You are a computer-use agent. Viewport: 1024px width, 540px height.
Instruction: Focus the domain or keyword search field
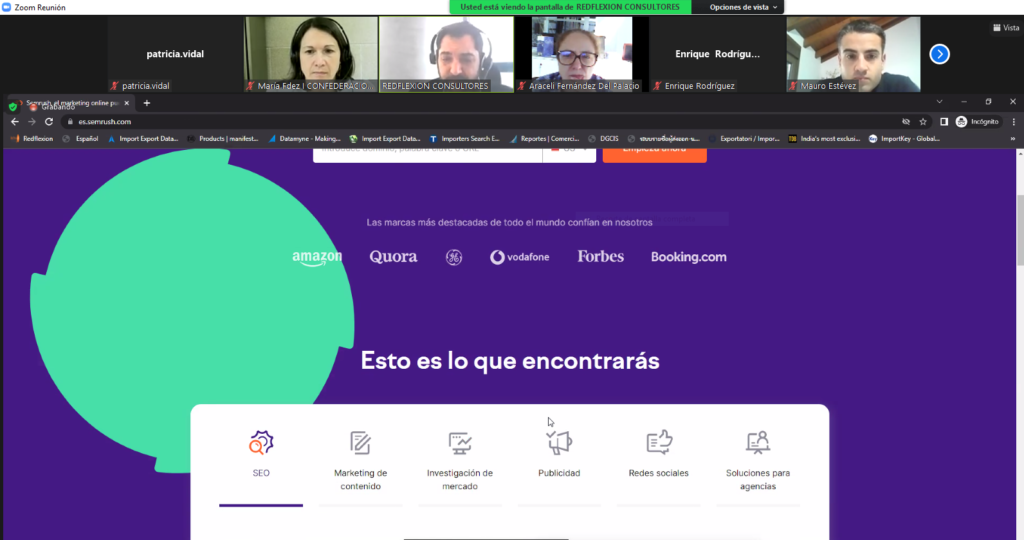click(428, 154)
